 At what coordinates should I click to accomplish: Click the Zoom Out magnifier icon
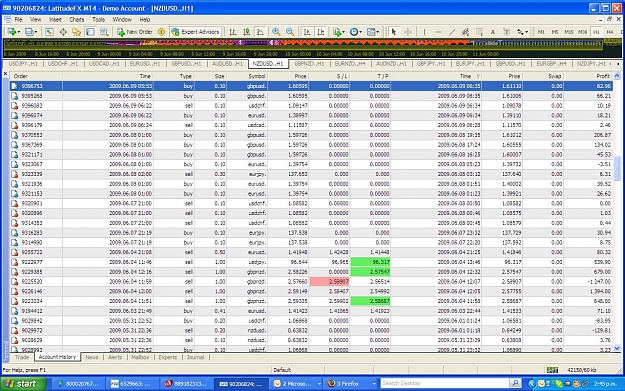[x=290, y=32]
